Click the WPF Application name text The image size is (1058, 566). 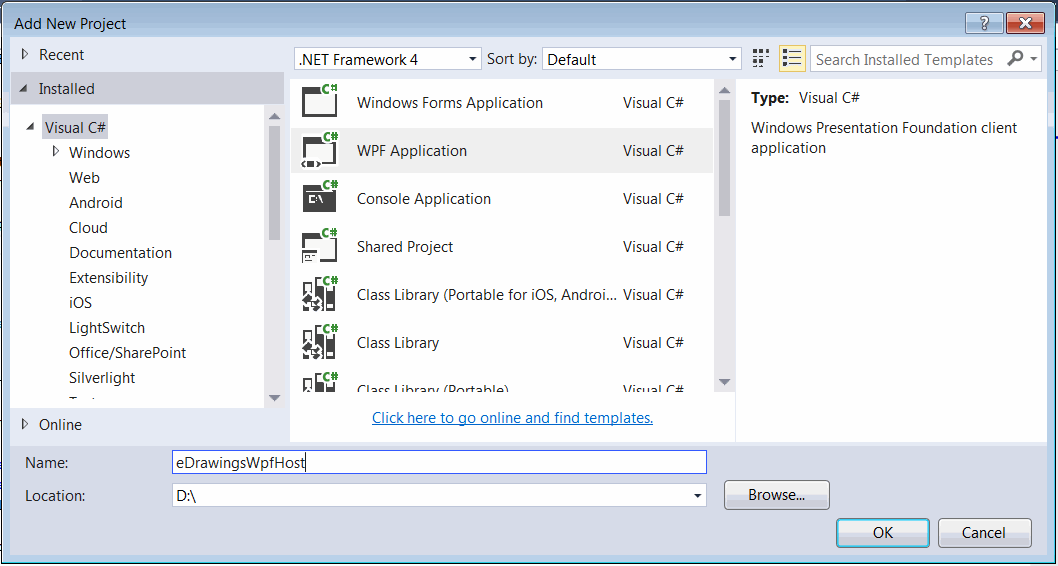coord(412,150)
